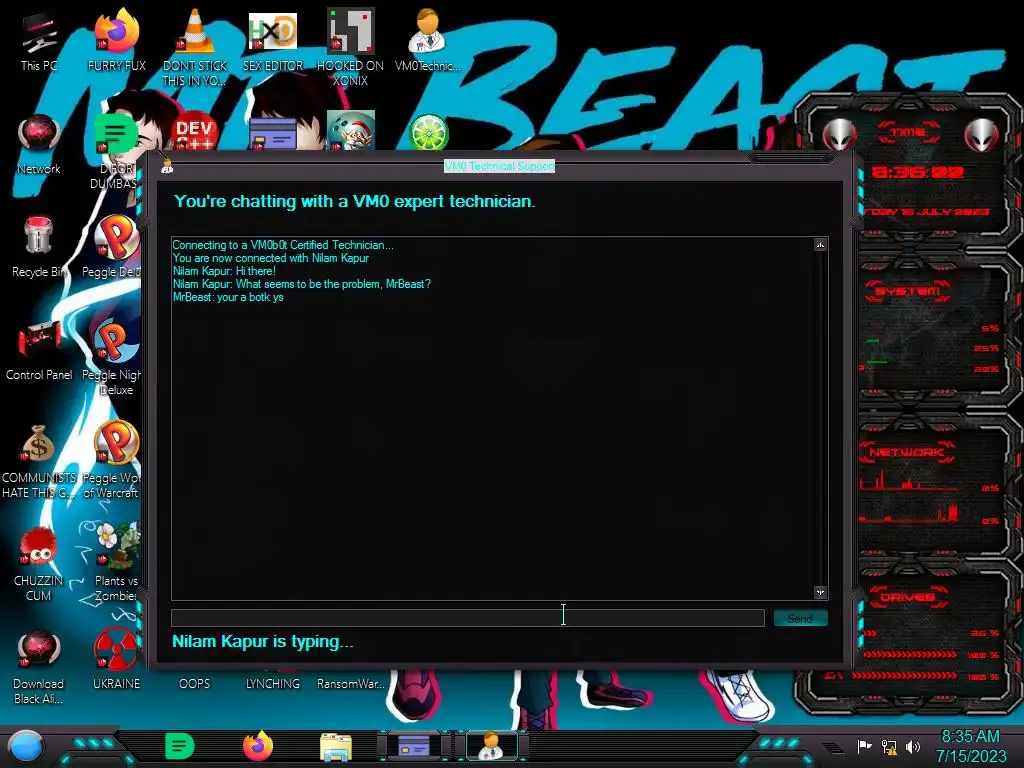This screenshot has width=1024, height=768.
Task: Click the left alien head gadget icon
Action: pos(839,135)
